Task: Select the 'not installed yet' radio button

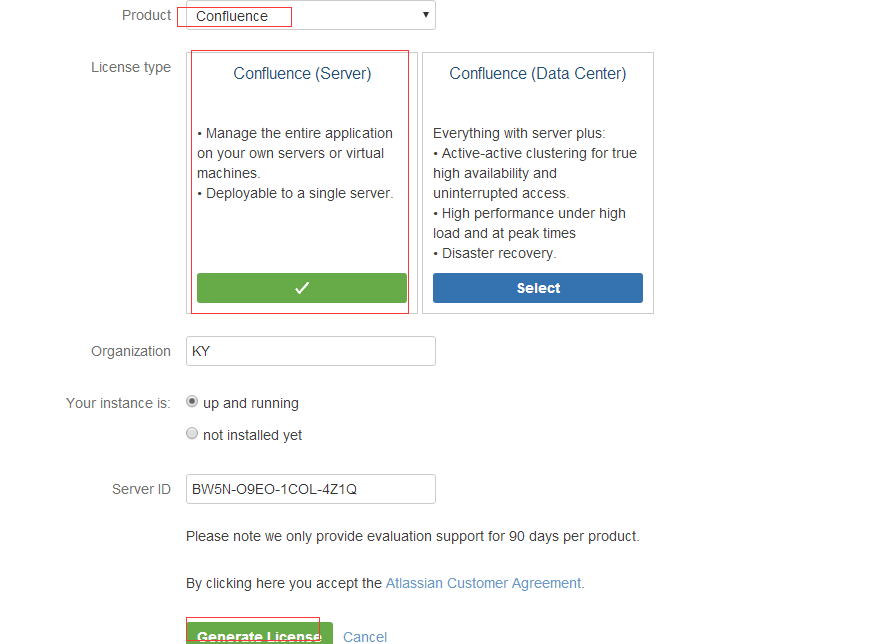Action: click(192, 433)
